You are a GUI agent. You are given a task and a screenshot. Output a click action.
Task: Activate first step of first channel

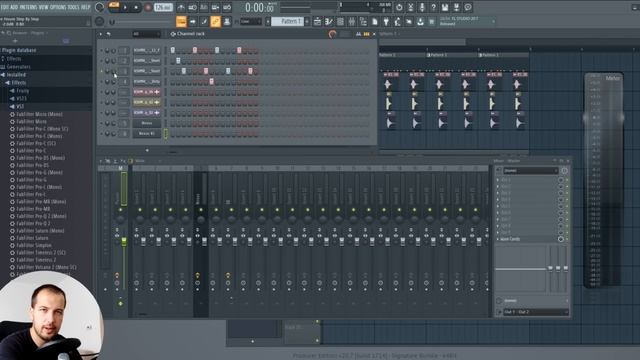tap(173, 50)
